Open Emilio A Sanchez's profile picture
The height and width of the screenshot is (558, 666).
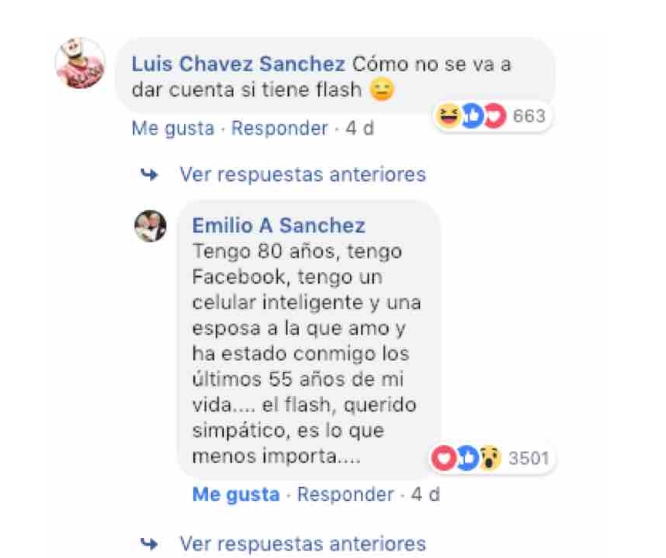click(x=150, y=226)
